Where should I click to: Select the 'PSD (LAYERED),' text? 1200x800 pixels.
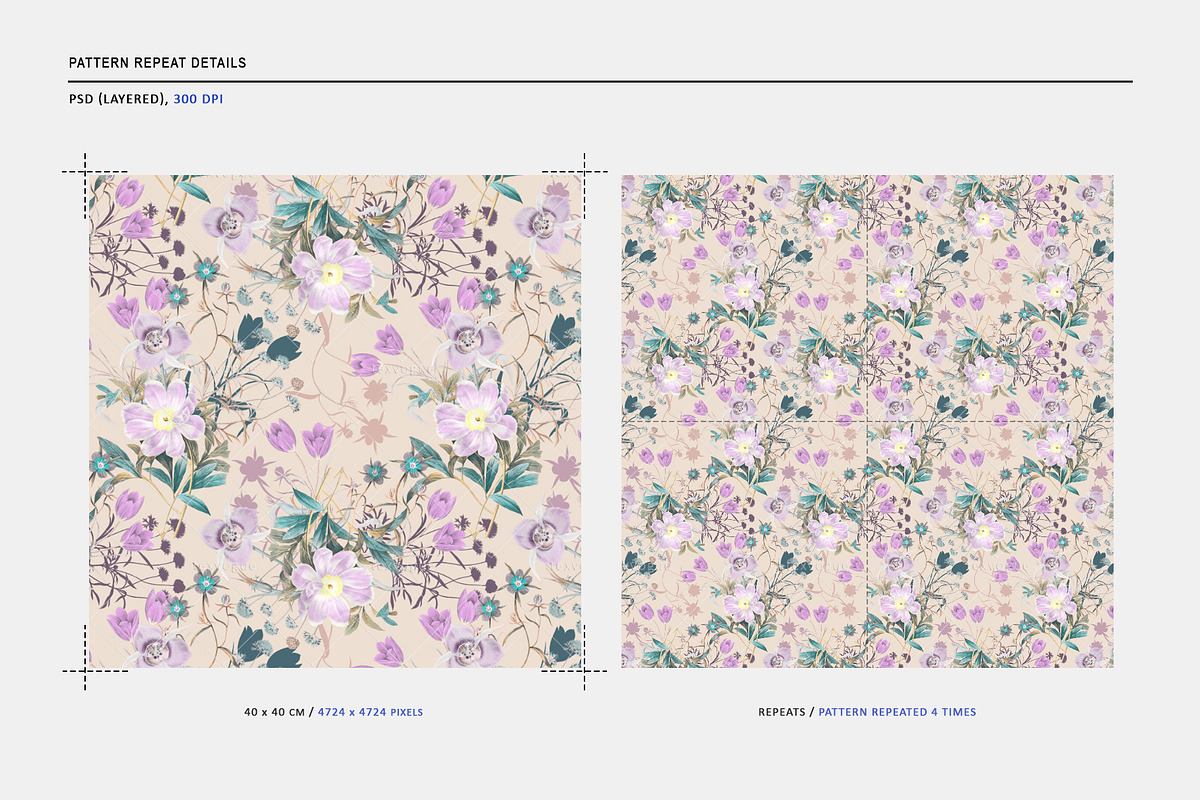[119, 99]
